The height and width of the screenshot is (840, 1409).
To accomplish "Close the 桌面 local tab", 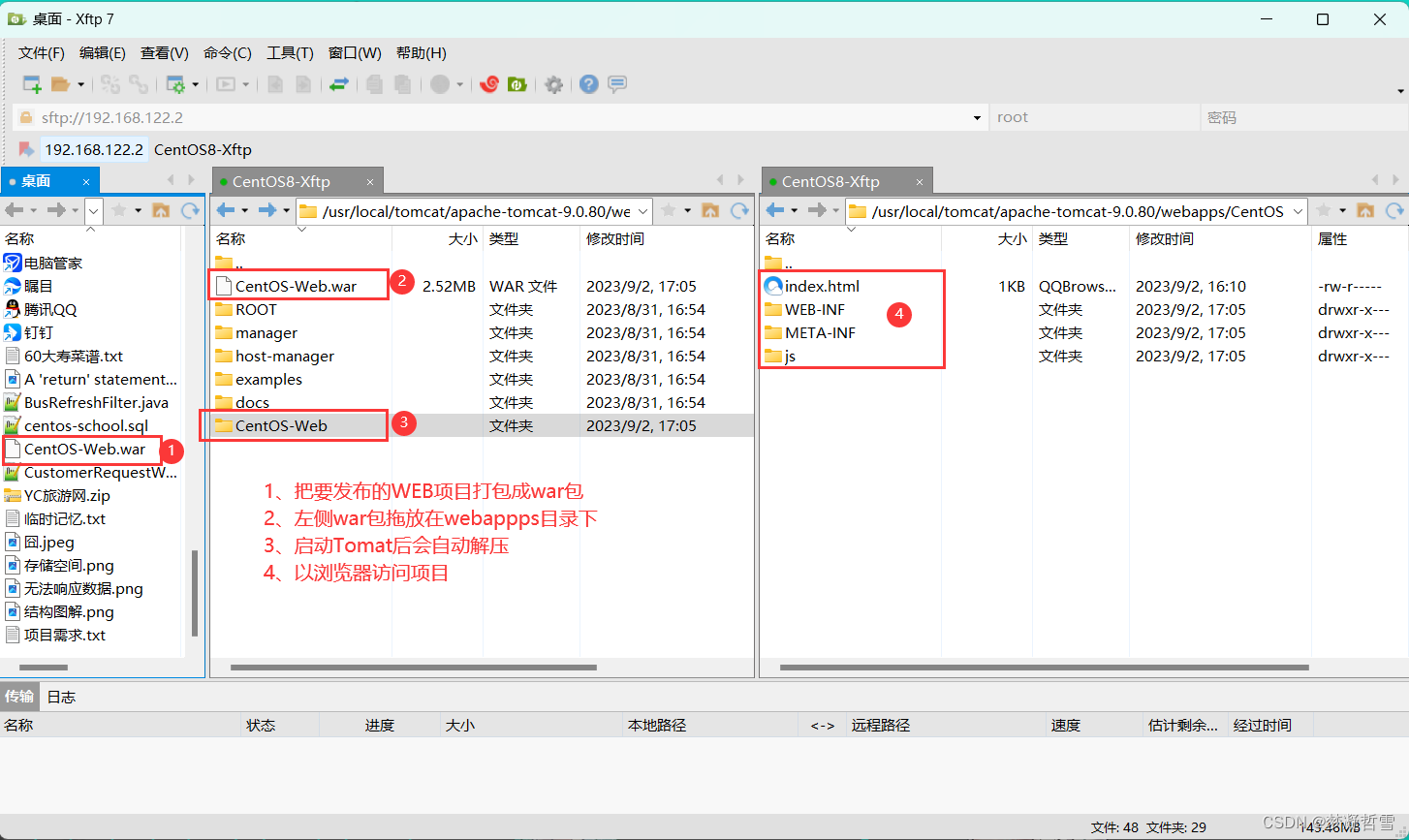I will [86, 181].
